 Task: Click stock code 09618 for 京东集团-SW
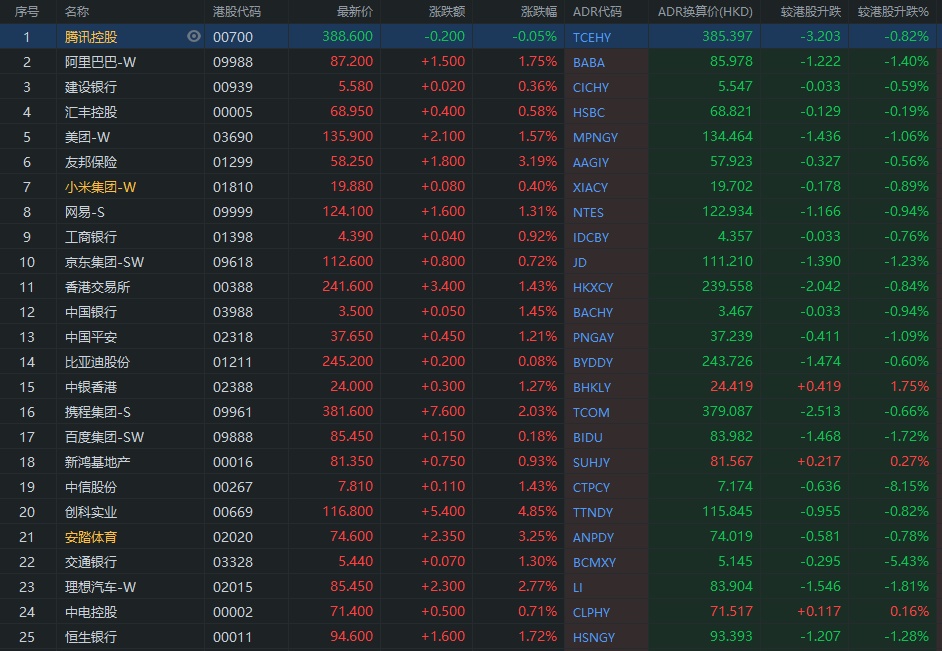[233, 262]
